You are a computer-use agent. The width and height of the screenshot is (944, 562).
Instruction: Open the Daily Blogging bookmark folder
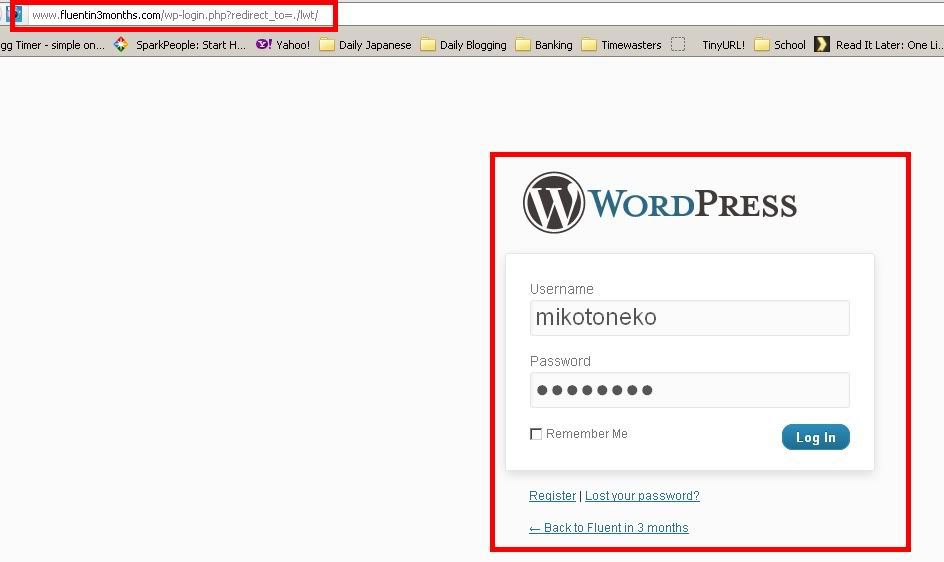(463, 45)
